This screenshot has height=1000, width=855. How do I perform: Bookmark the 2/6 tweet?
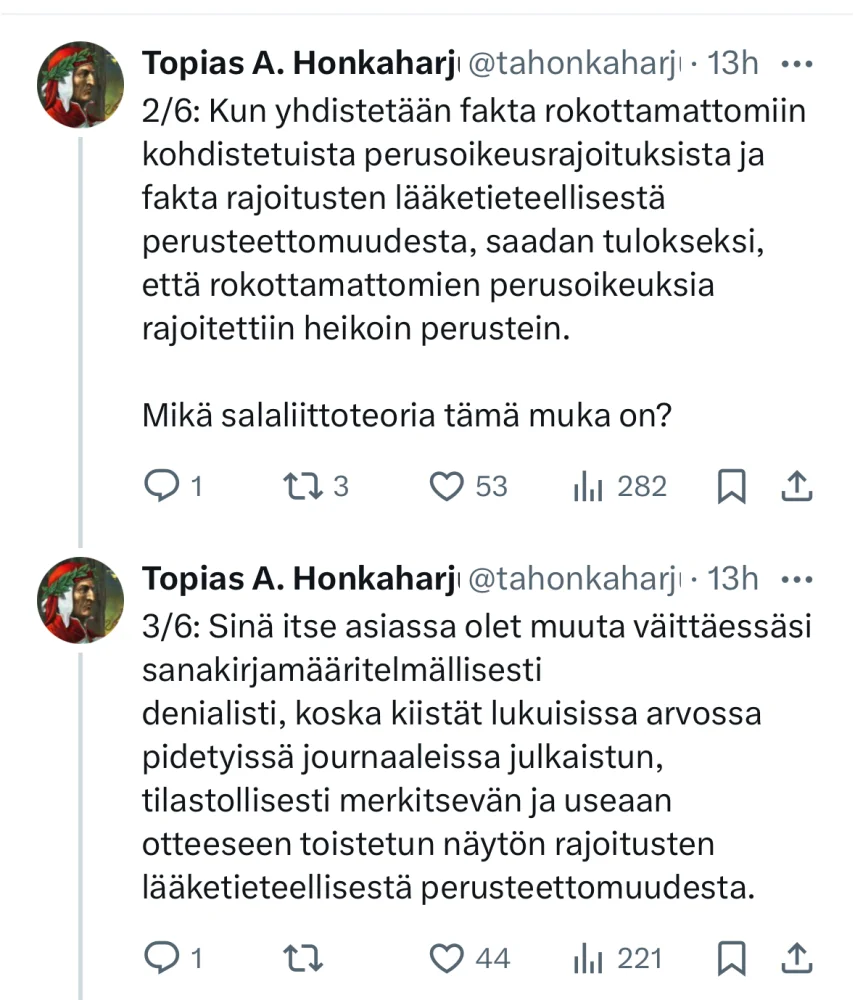[732, 487]
